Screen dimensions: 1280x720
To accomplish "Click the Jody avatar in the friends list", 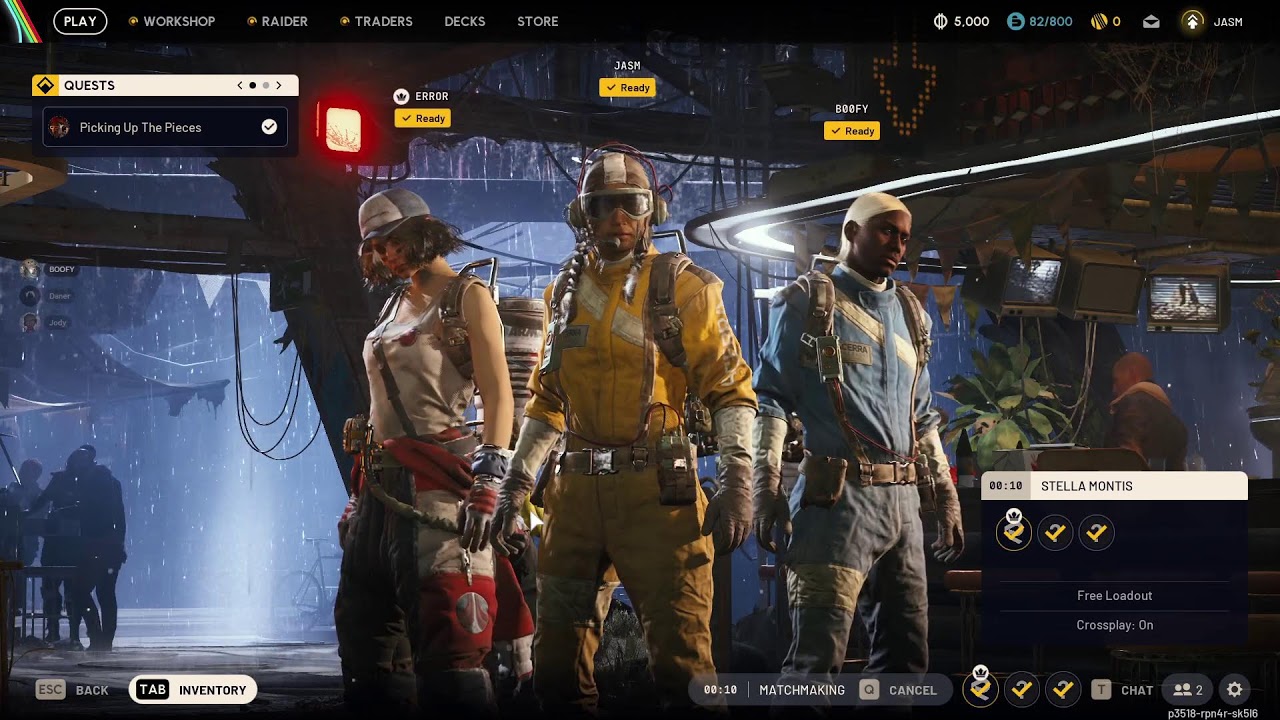I will 30,322.
